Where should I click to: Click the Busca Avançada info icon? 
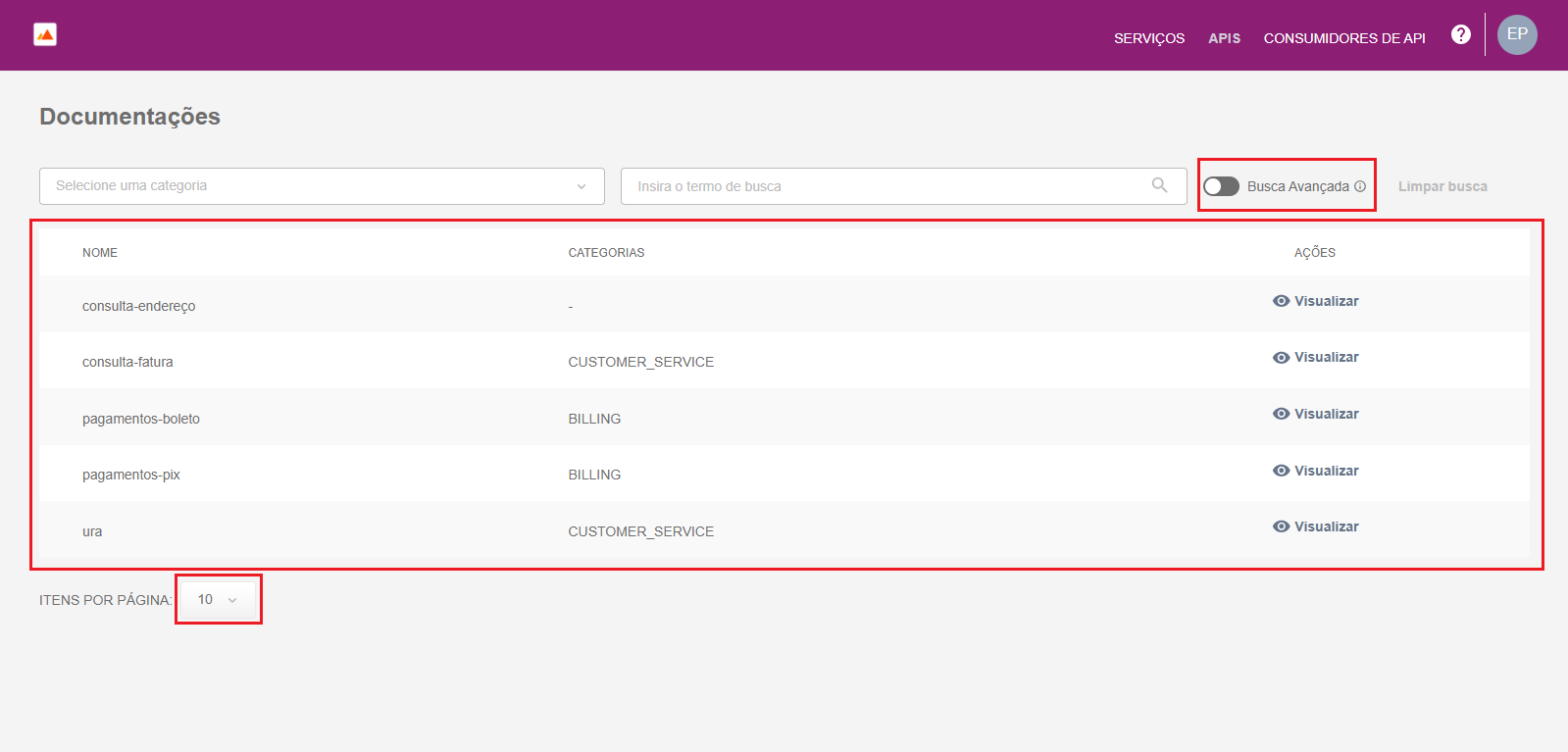click(x=1359, y=186)
